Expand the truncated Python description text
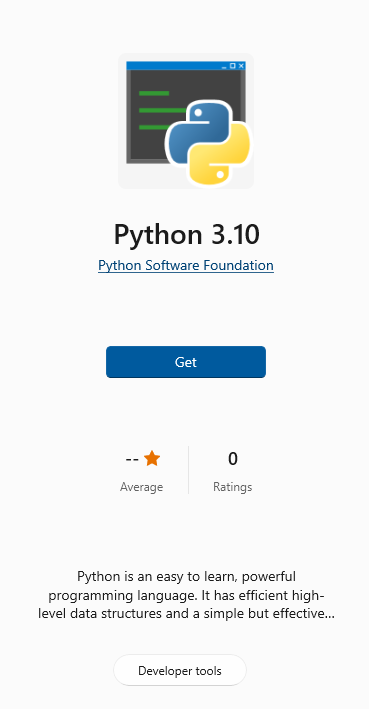This screenshot has width=369, height=709. coord(186,595)
